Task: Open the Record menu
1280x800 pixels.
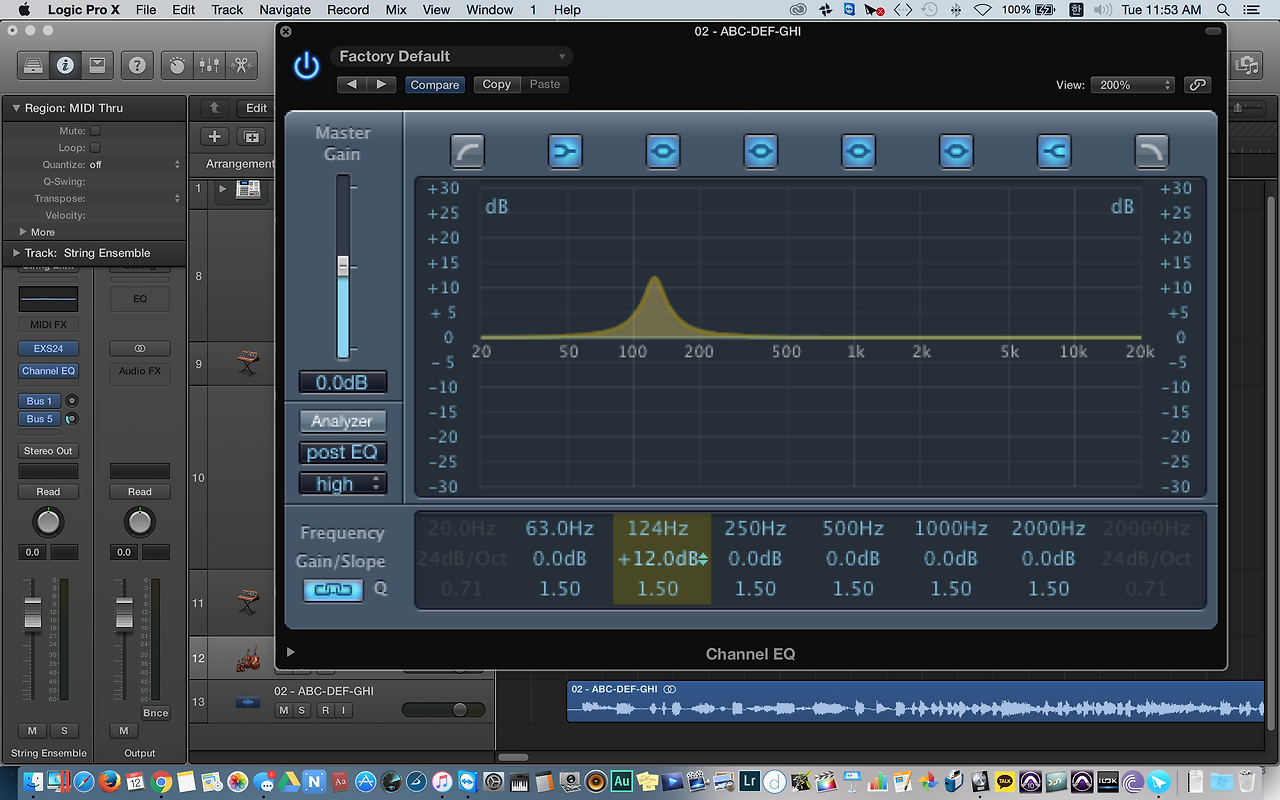Action: point(348,9)
